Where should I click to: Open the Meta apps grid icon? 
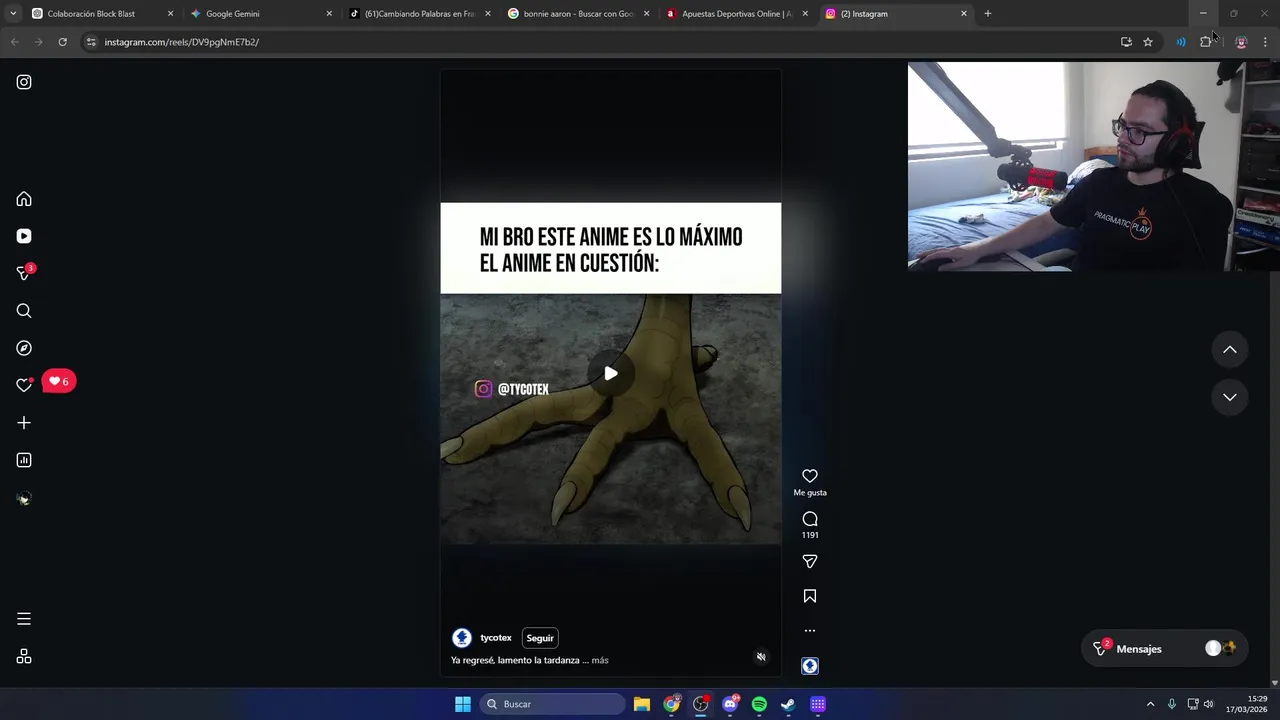coord(24,657)
